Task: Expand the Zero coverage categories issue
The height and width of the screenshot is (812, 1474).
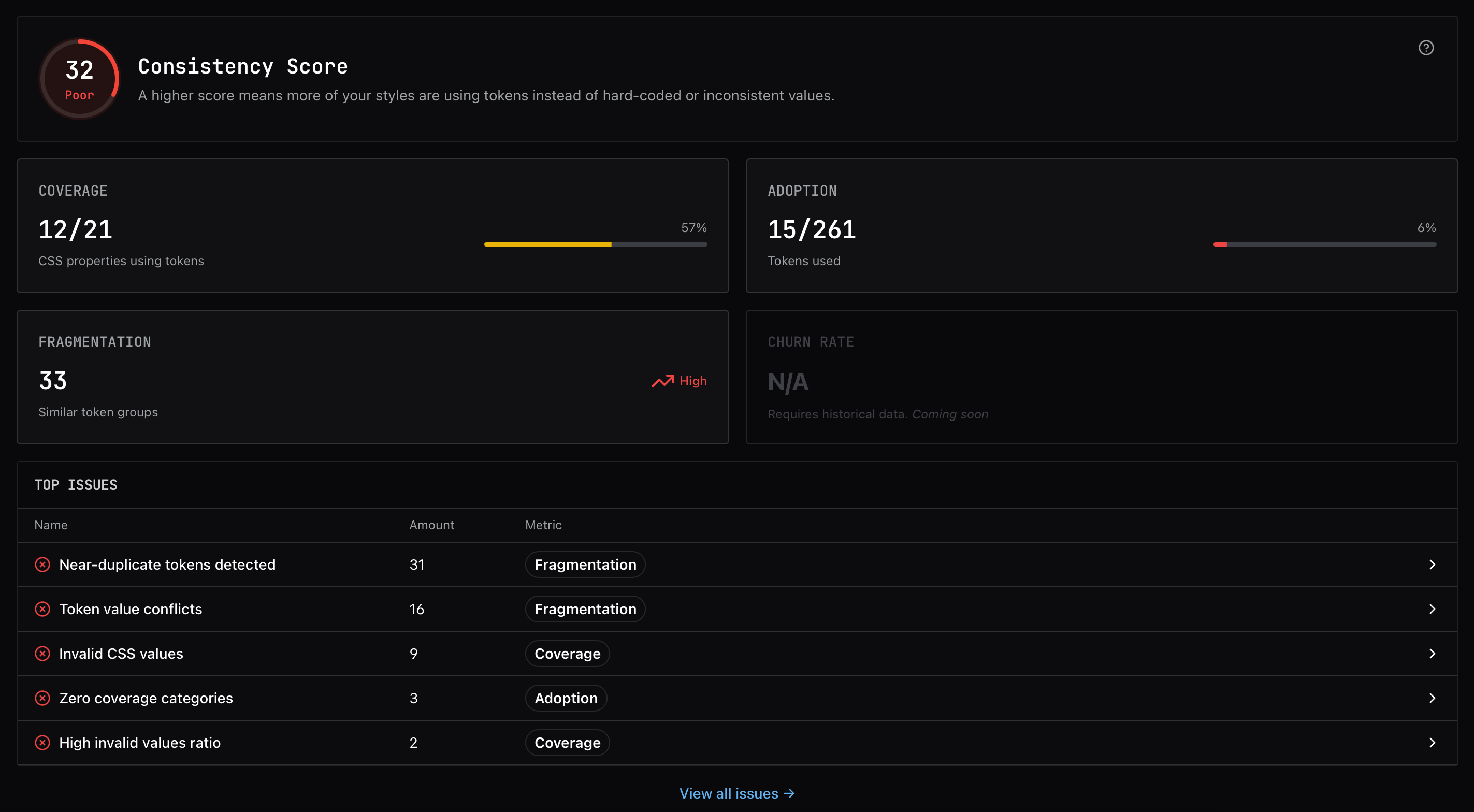Action: (x=1432, y=698)
